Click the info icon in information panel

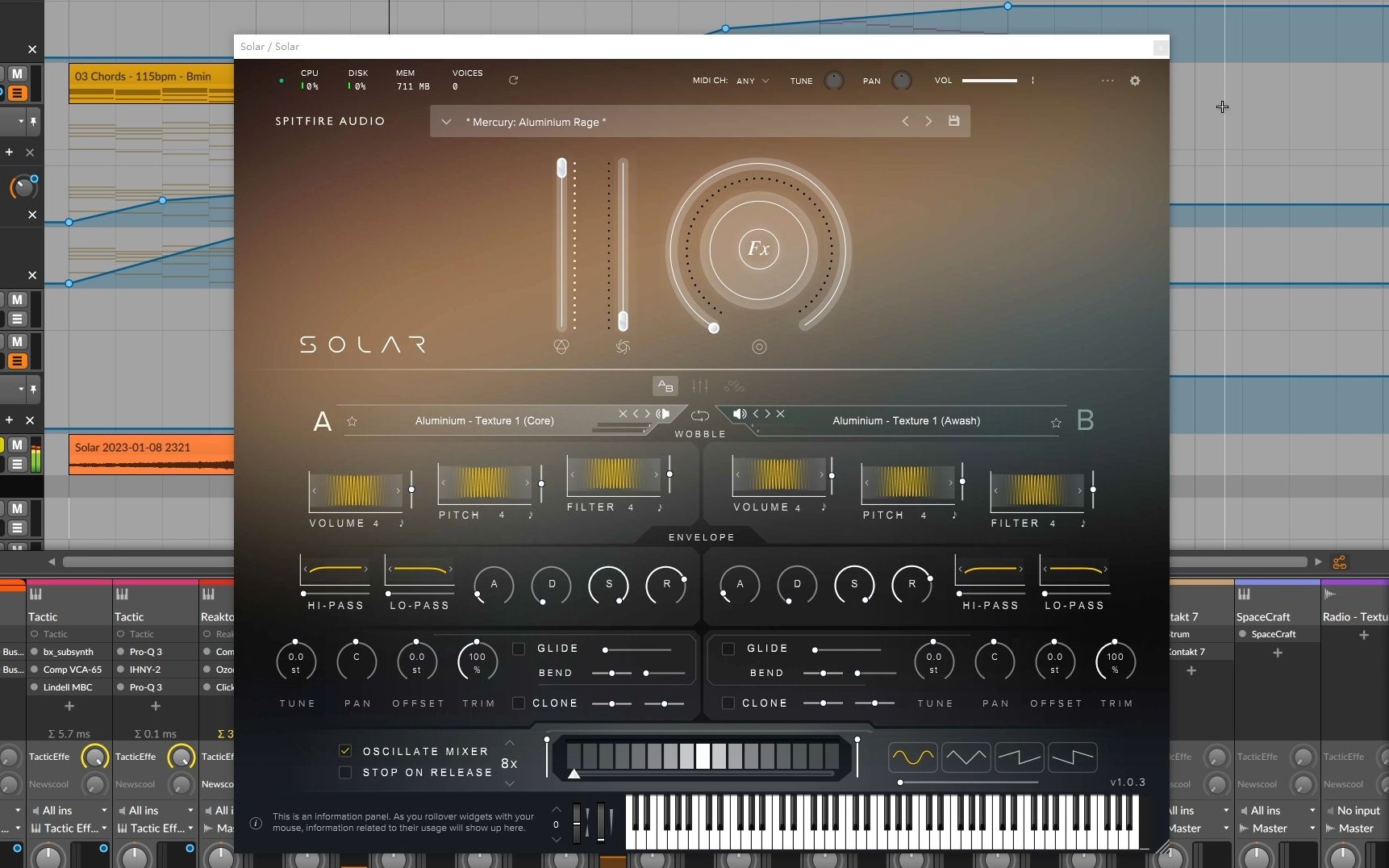point(256,823)
